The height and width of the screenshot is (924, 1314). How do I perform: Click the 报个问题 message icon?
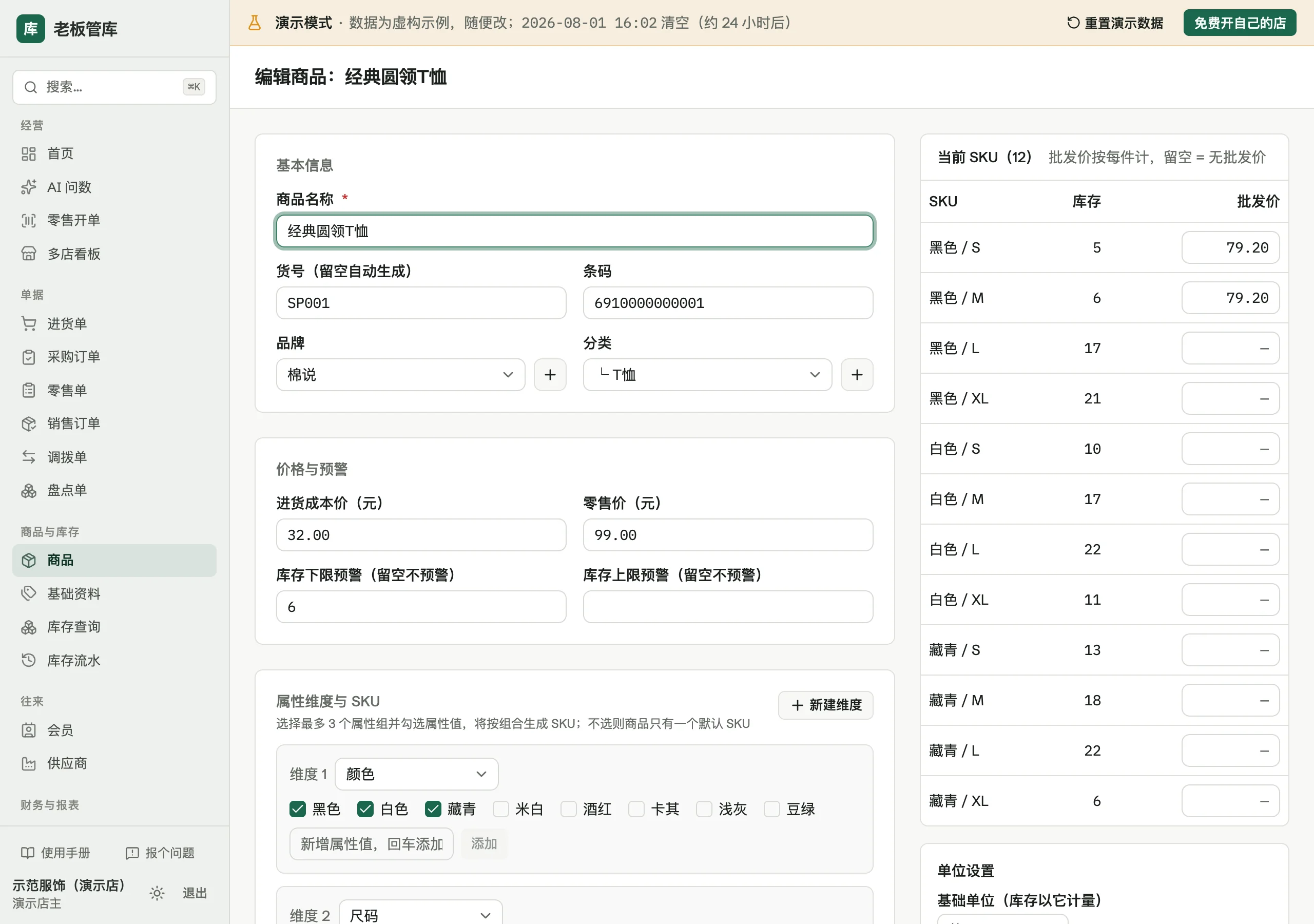(x=132, y=853)
